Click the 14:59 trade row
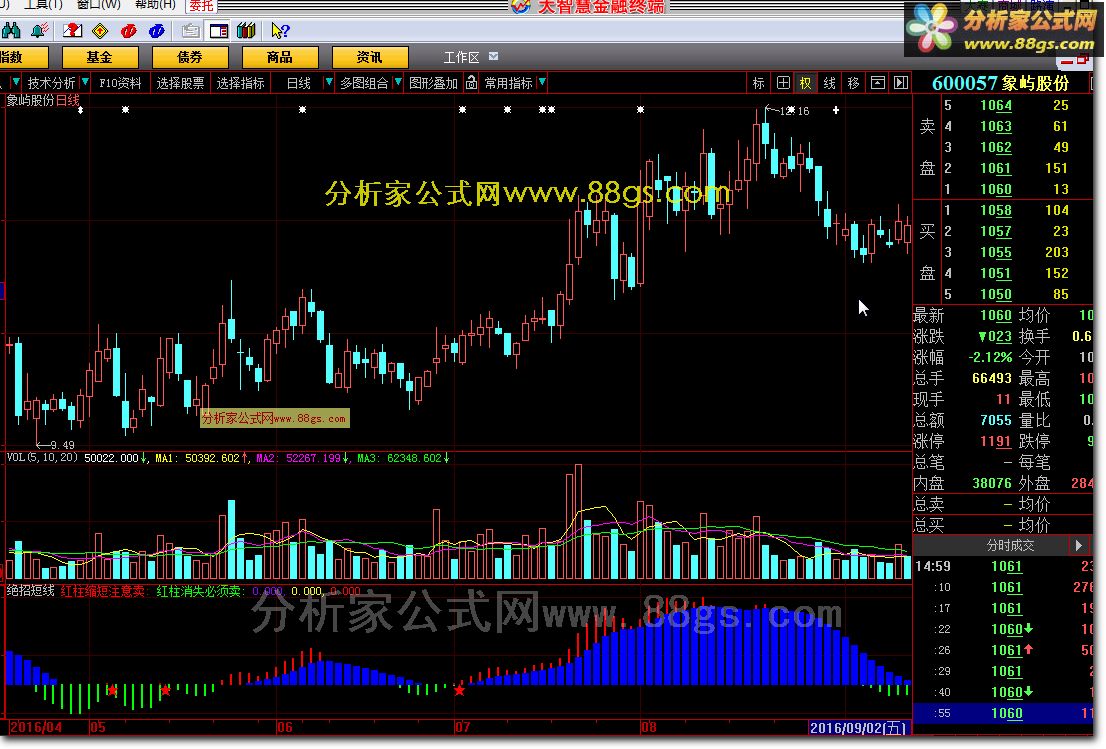This screenshot has height=749, width=1106. [1003, 566]
